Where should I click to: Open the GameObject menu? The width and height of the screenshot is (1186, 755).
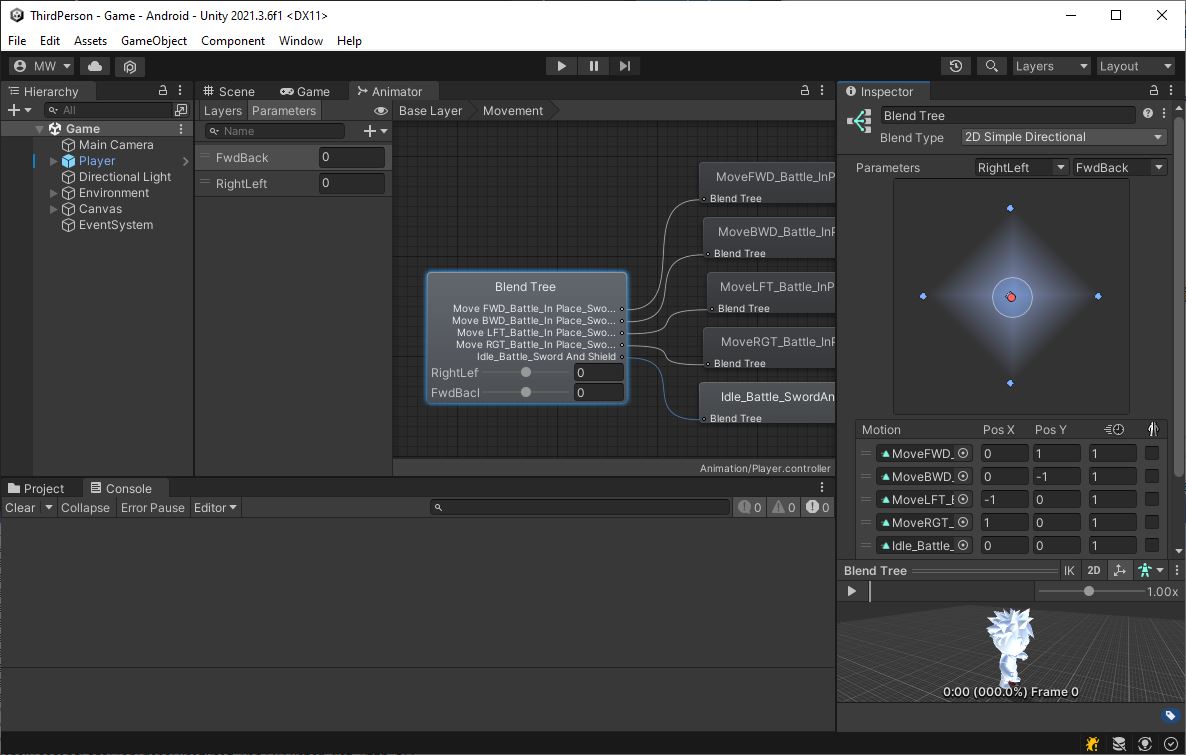(154, 41)
